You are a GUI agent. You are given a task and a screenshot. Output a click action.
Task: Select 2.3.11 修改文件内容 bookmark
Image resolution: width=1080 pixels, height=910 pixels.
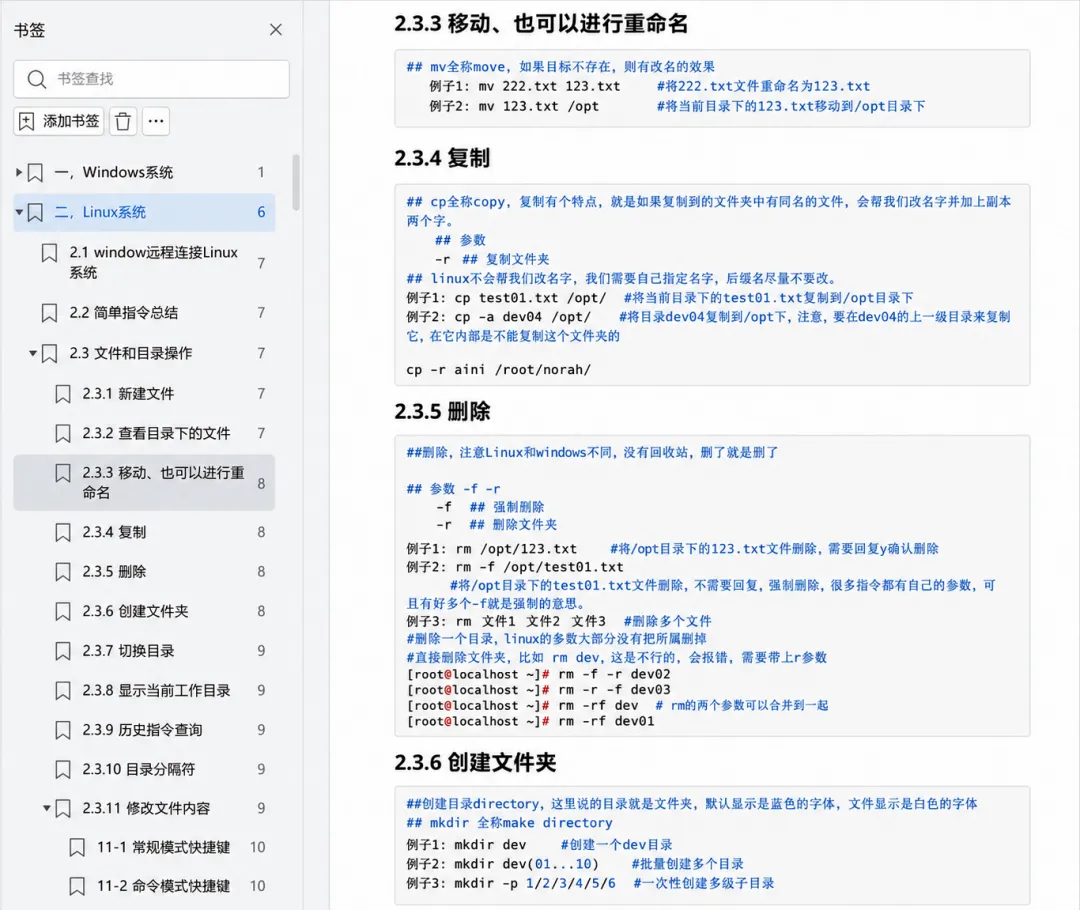(144, 808)
